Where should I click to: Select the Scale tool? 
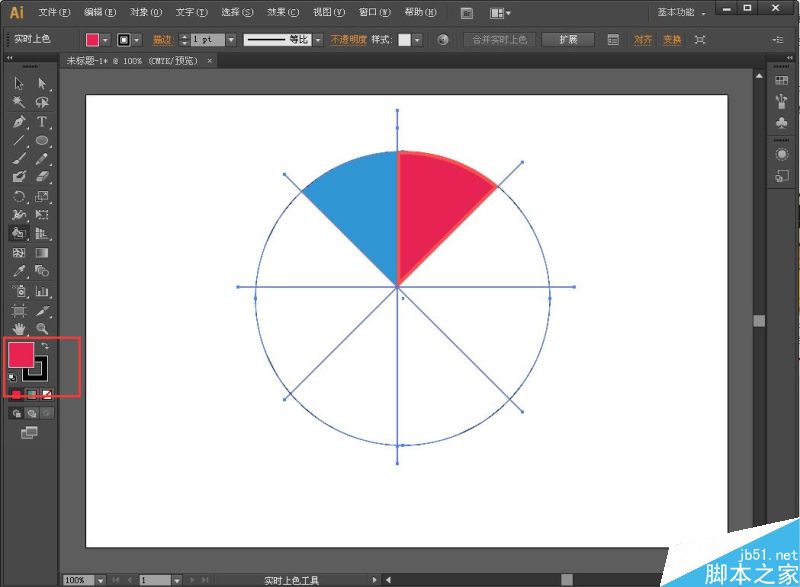coord(42,196)
